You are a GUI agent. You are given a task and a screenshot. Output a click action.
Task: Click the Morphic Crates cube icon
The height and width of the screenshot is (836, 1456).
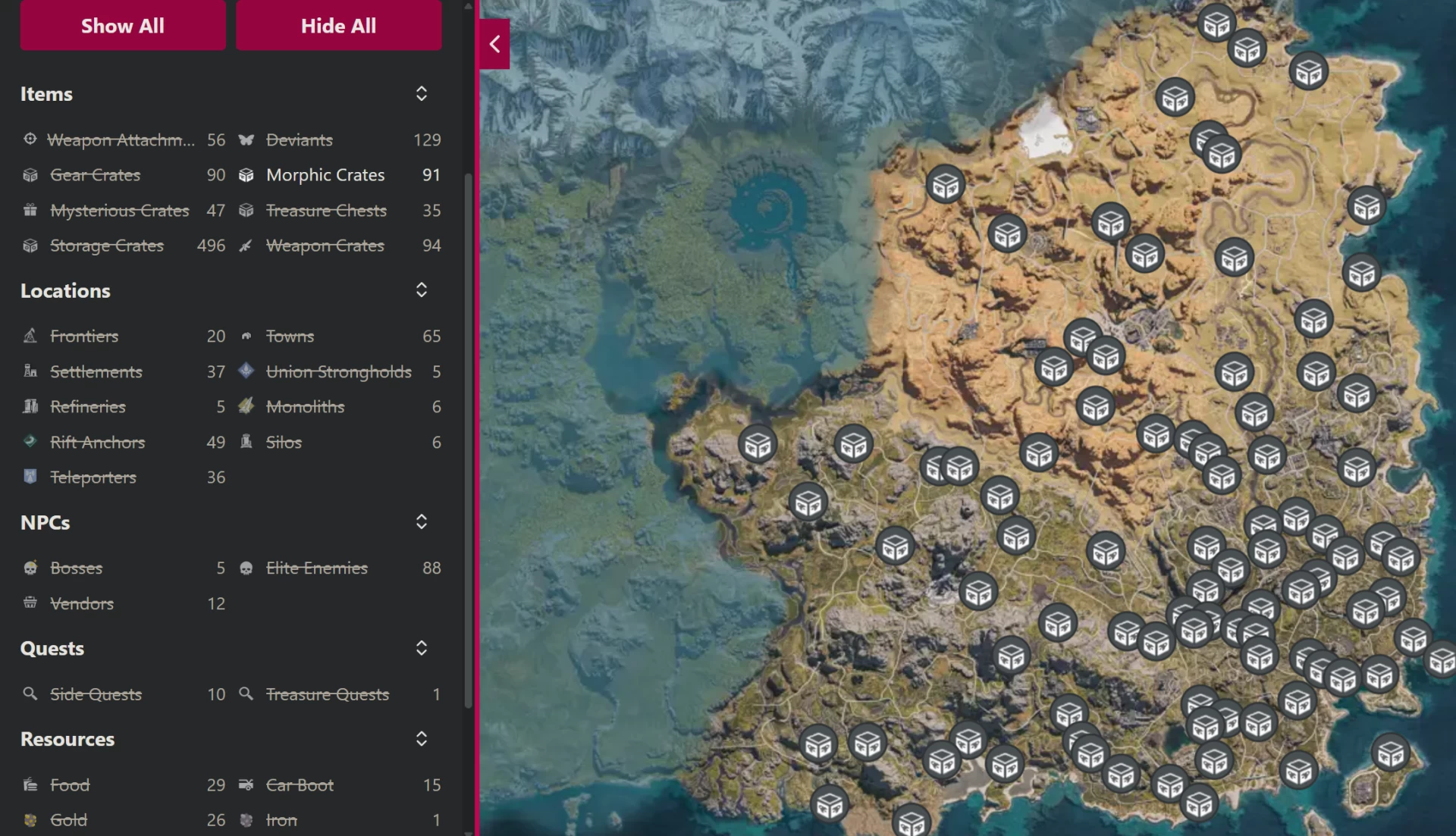[246, 175]
